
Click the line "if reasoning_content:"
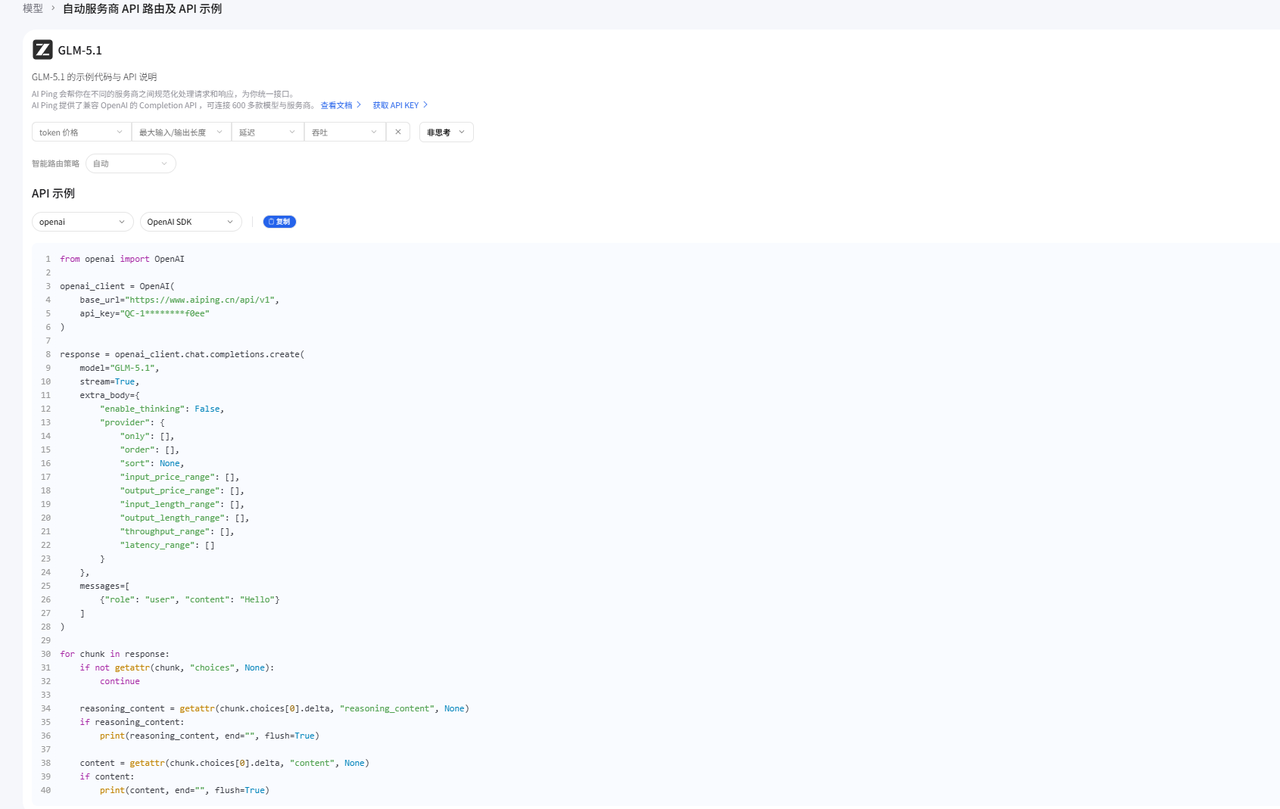point(132,722)
